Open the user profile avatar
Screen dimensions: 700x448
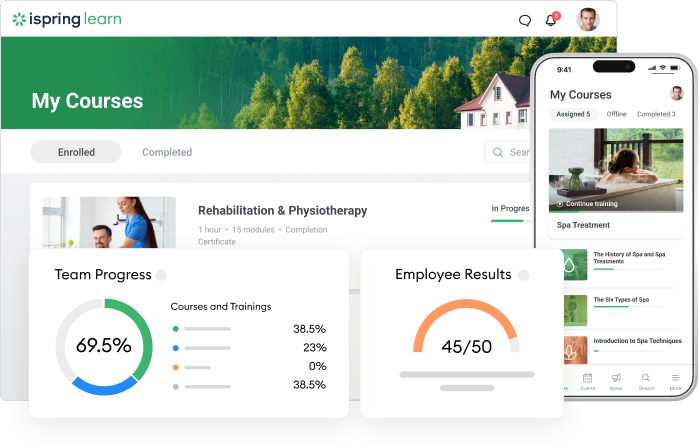click(x=589, y=19)
